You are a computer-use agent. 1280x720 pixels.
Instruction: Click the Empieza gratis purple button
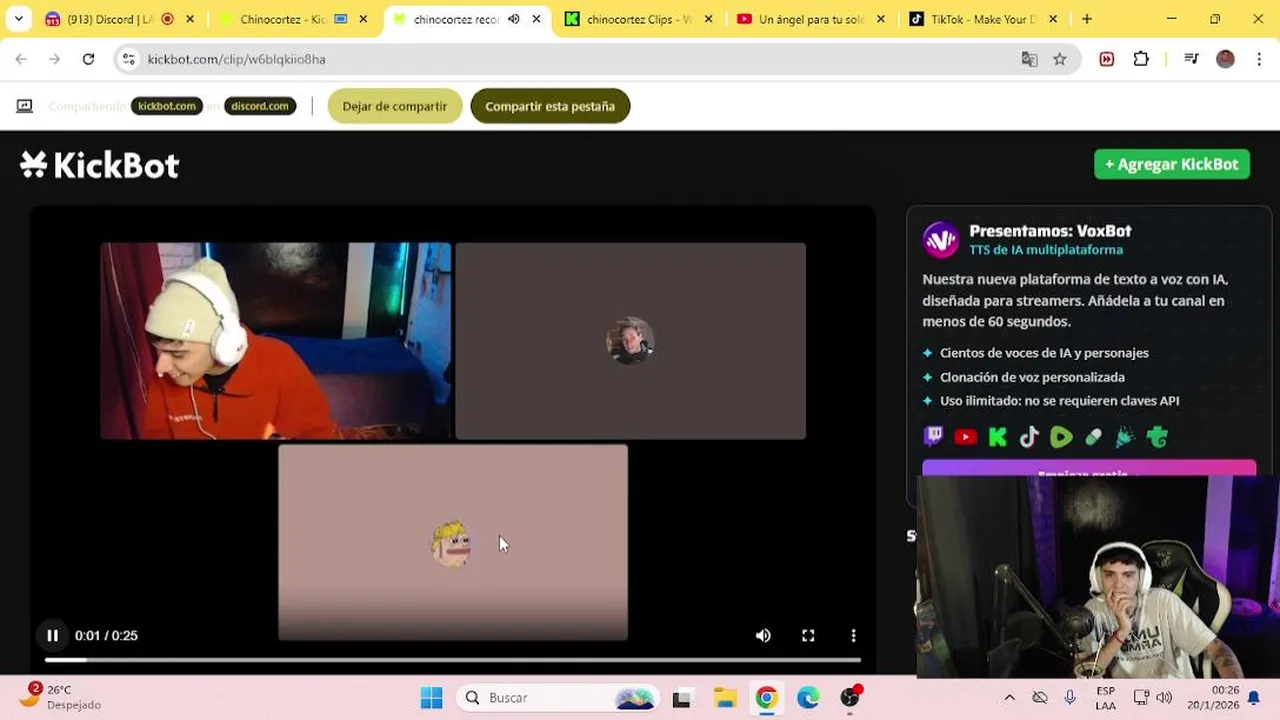click(1089, 470)
